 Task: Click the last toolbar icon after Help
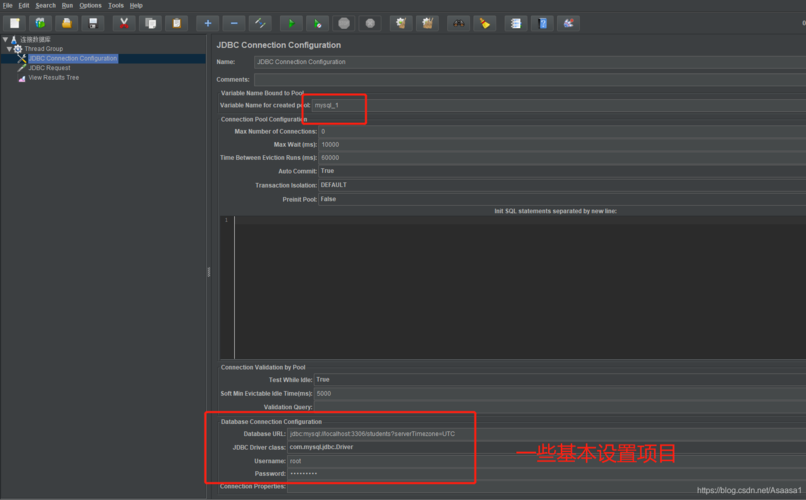569,23
